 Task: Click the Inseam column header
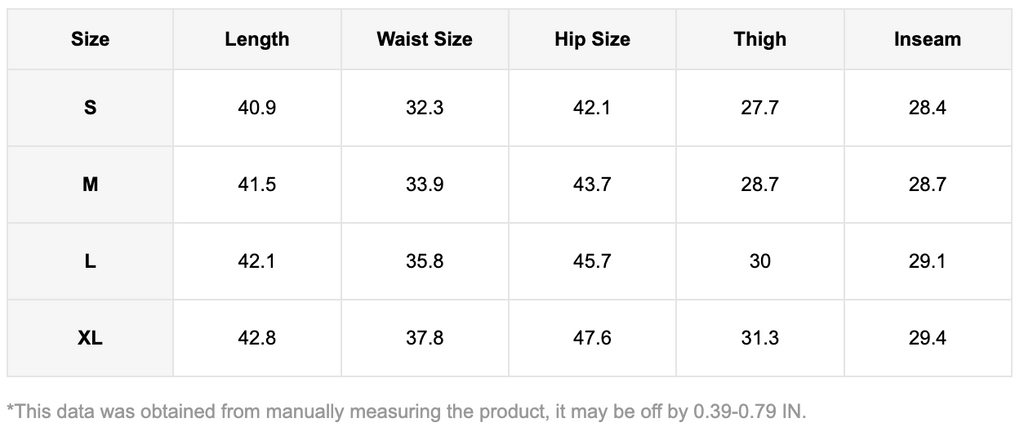tap(927, 40)
